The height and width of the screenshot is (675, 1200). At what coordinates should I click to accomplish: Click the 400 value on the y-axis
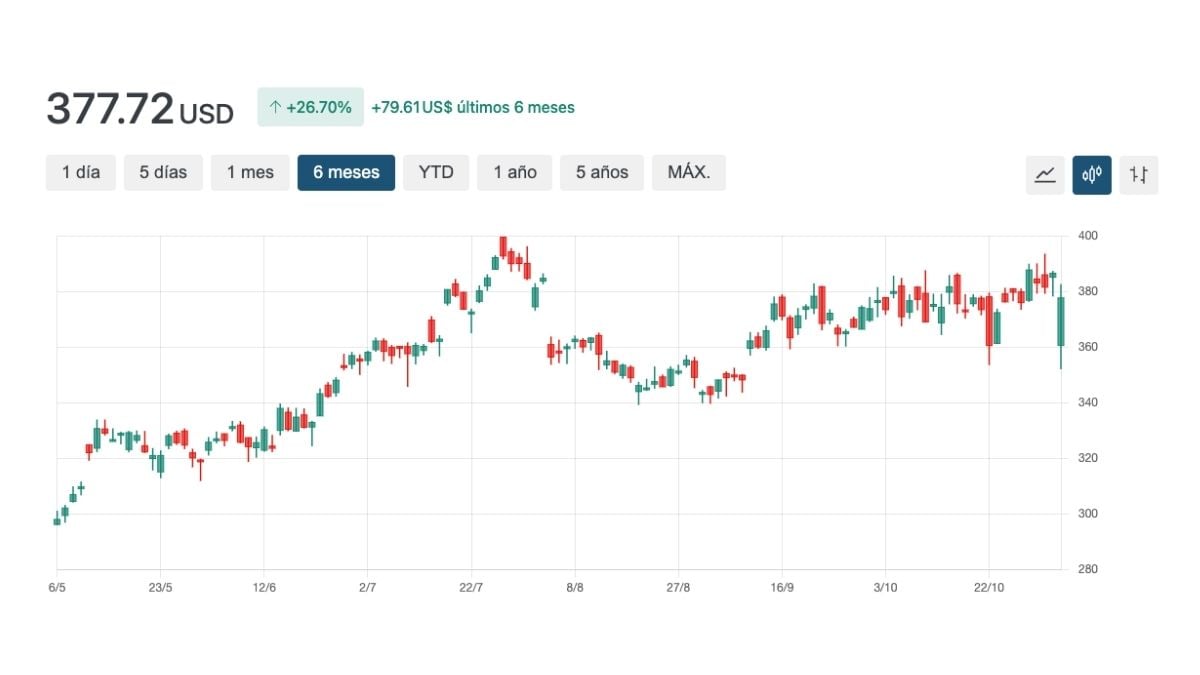click(x=1087, y=236)
